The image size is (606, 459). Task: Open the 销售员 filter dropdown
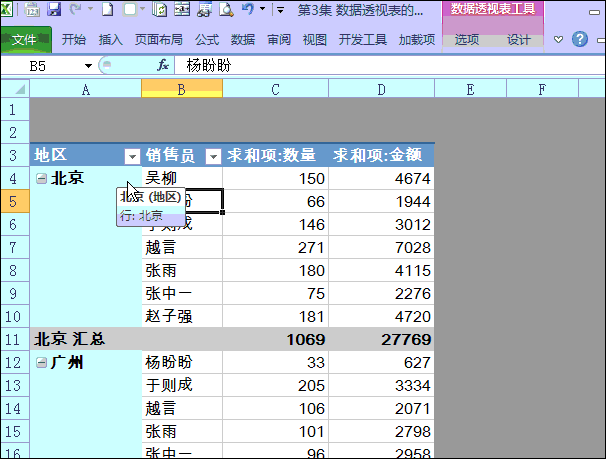click(213, 156)
